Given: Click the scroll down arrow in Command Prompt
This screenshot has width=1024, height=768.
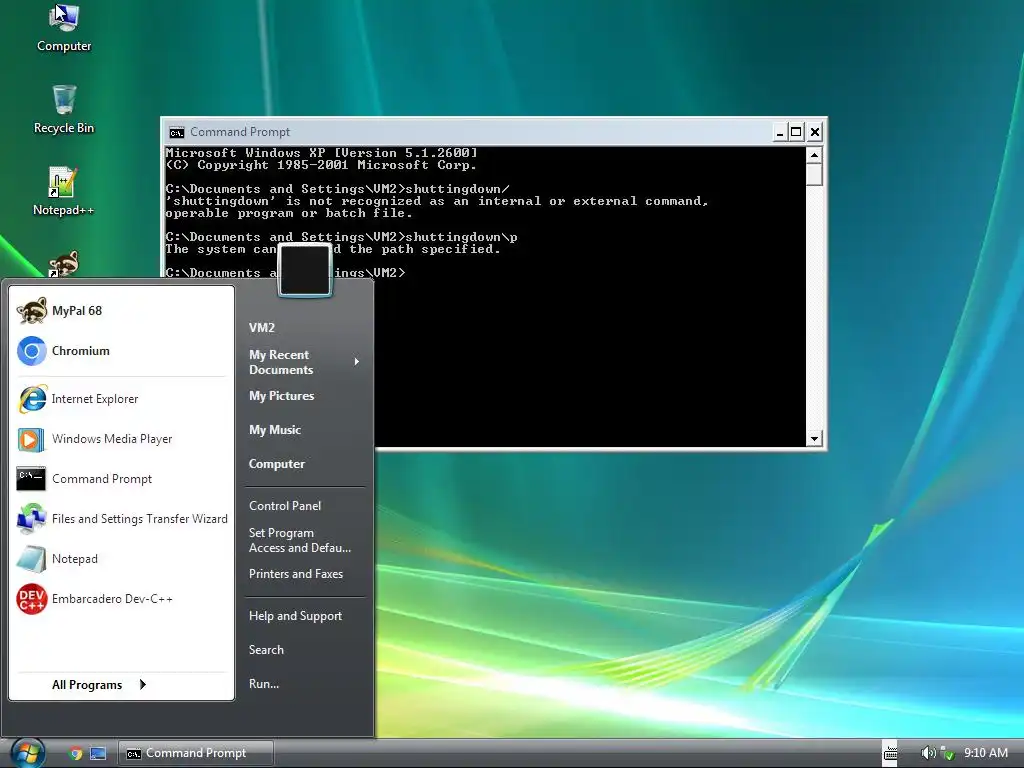Looking at the screenshot, I should pos(814,439).
